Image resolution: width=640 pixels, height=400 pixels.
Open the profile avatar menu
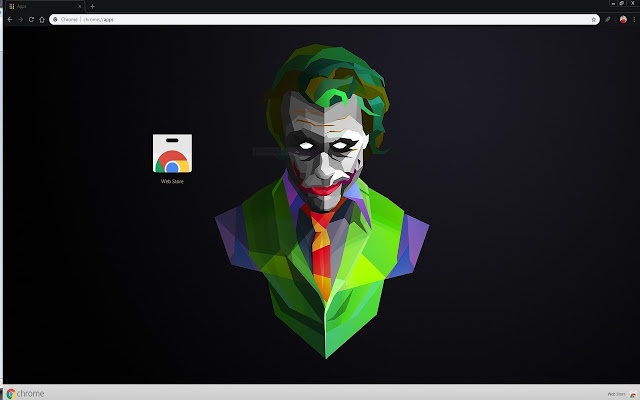click(622, 19)
